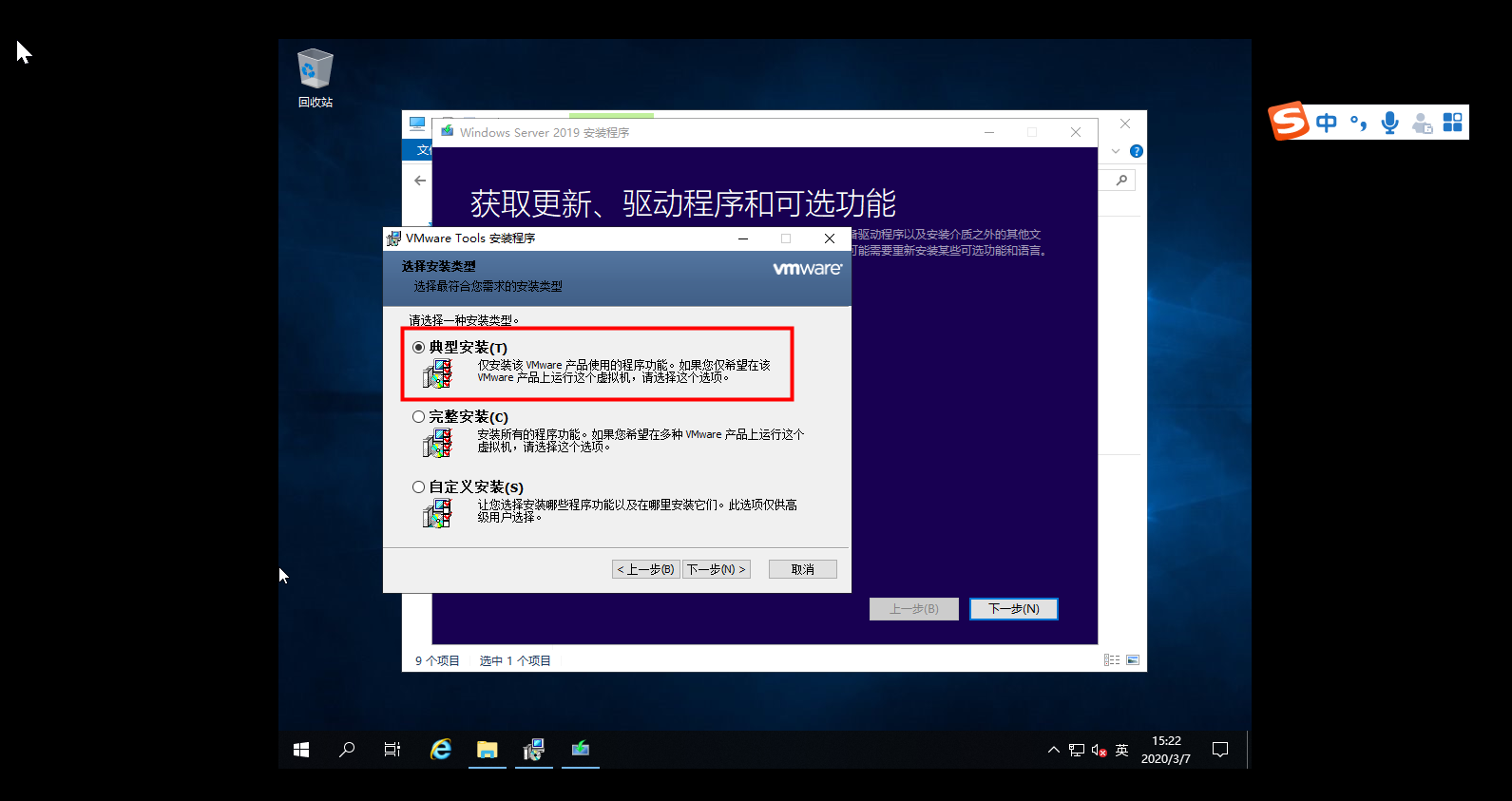
Task: Click the Show desktop strip on taskbar
Action: 1248,750
